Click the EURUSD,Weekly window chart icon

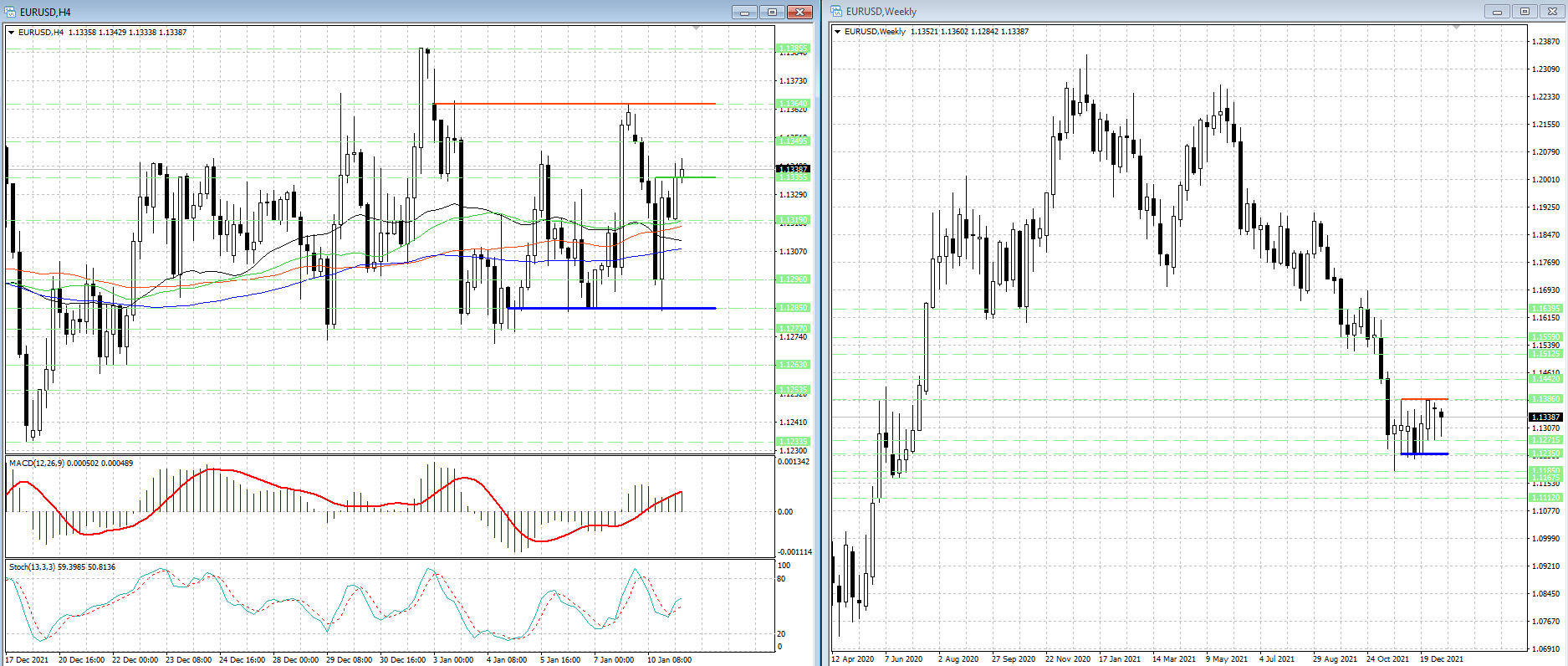click(x=836, y=12)
